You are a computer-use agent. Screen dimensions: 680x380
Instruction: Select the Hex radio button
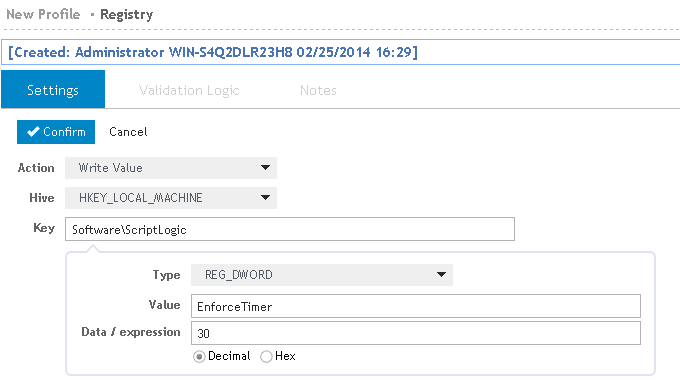266,357
